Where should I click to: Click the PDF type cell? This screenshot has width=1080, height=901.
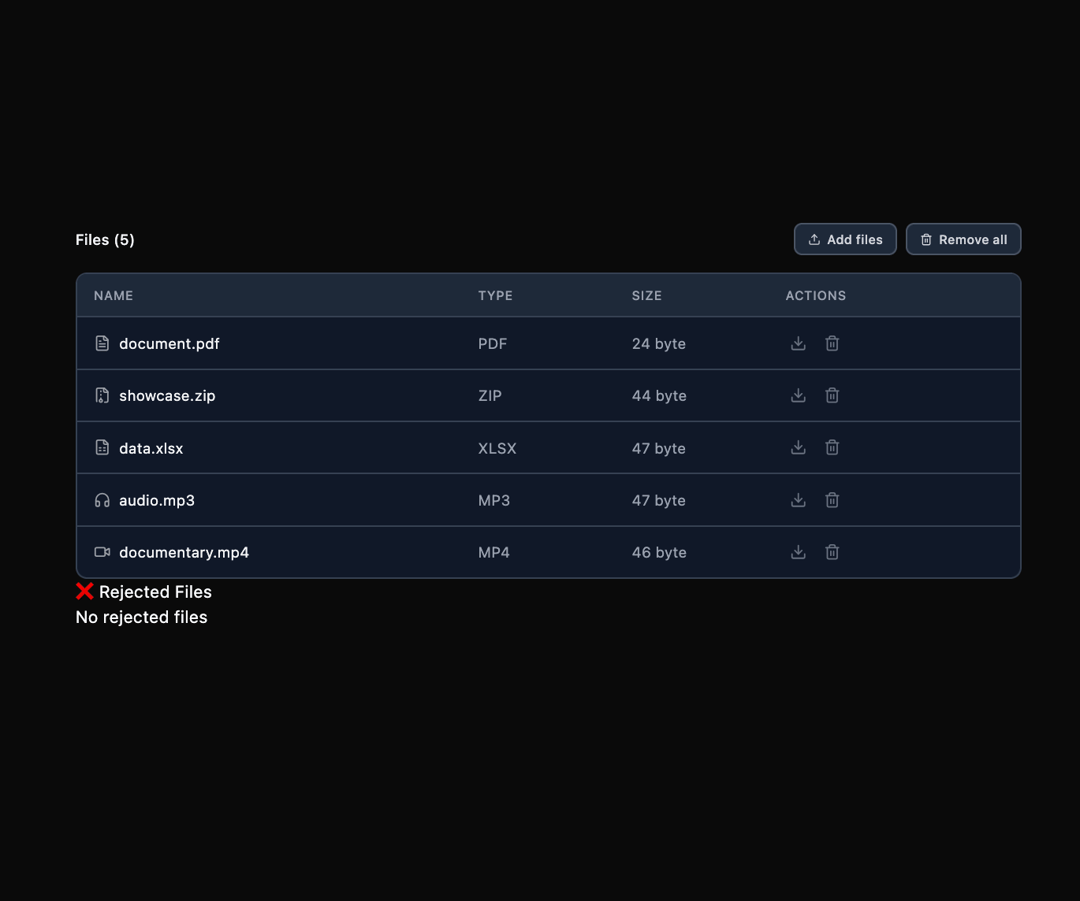492,344
